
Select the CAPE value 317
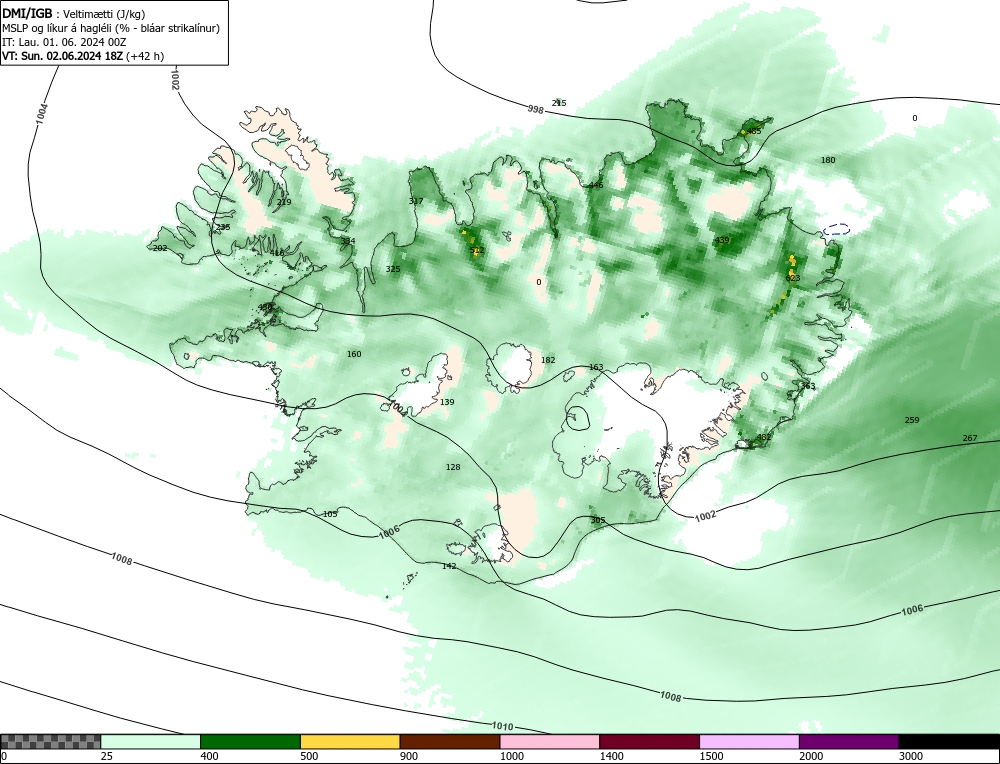click(416, 201)
